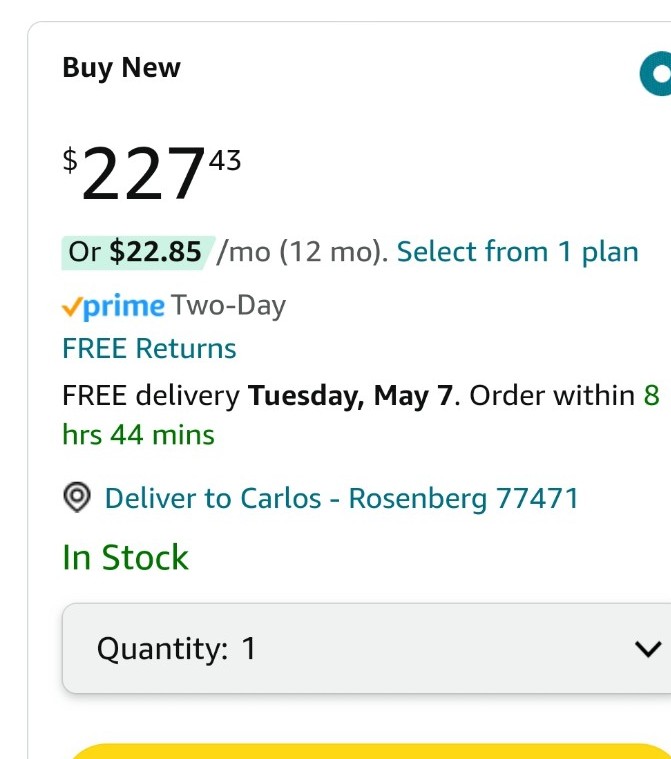Click the Buy New heading
This screenshot has width=671, height=759.
point(122,67)
